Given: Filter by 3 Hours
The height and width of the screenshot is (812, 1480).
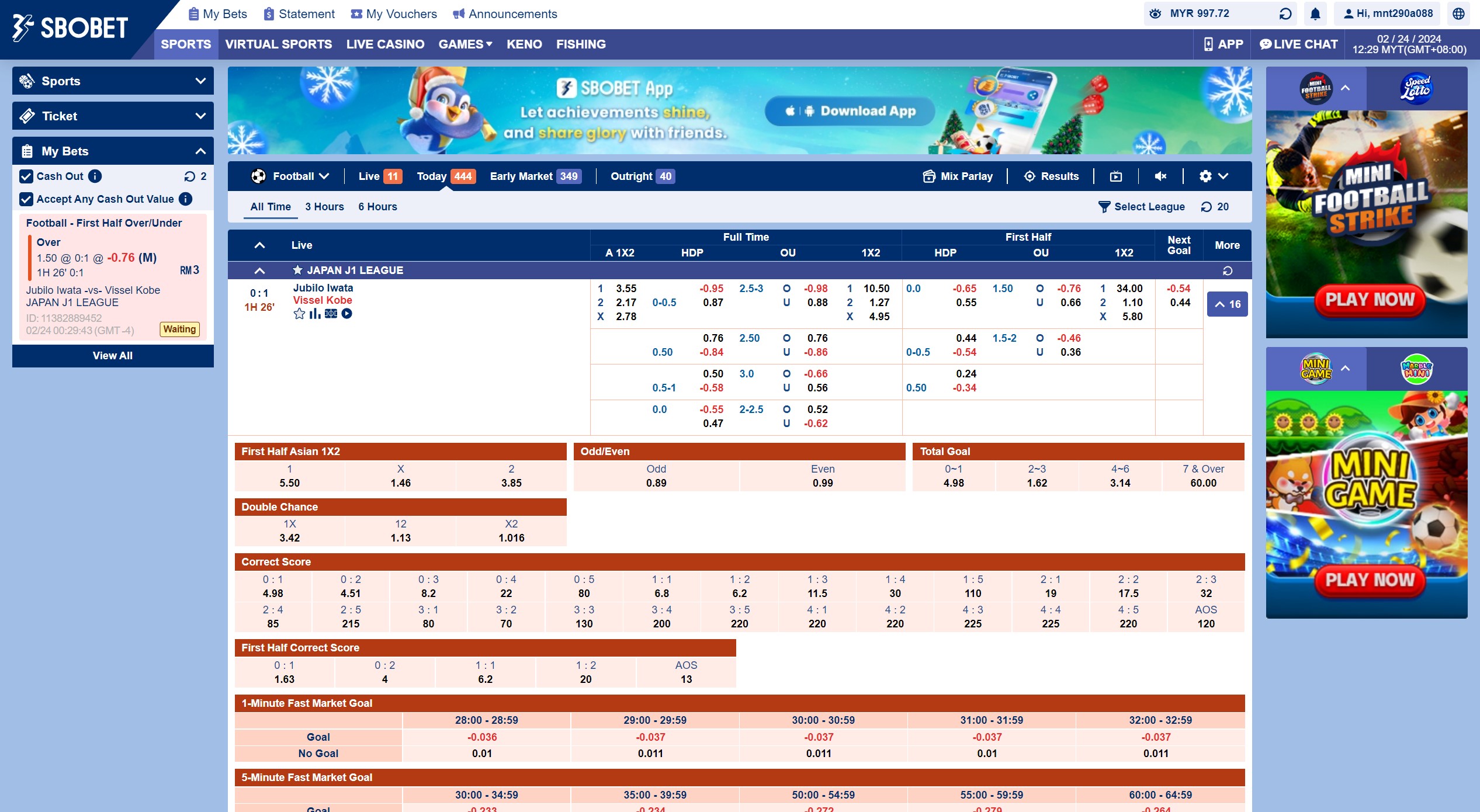Looking at the screenshot, I should pyautogui.click(x=324, y=207).
